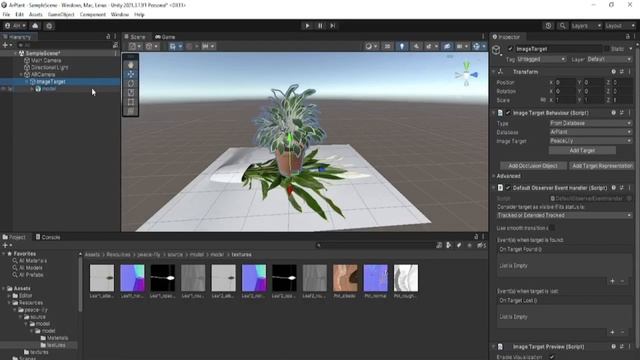Select the Scale tool in Scene
The image size is (640, 360).
131,93
